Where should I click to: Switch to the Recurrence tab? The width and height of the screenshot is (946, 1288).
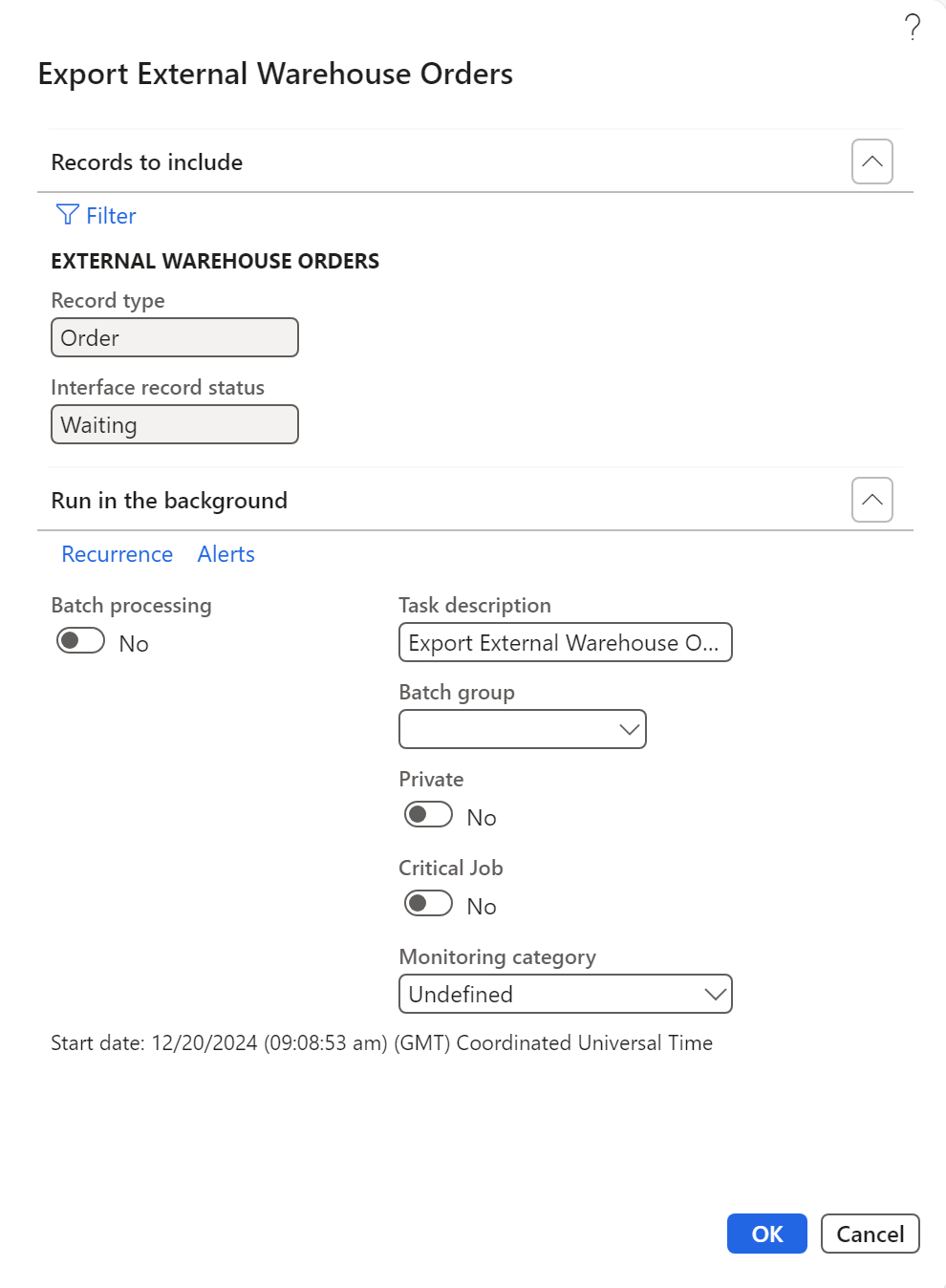point(118,554)
